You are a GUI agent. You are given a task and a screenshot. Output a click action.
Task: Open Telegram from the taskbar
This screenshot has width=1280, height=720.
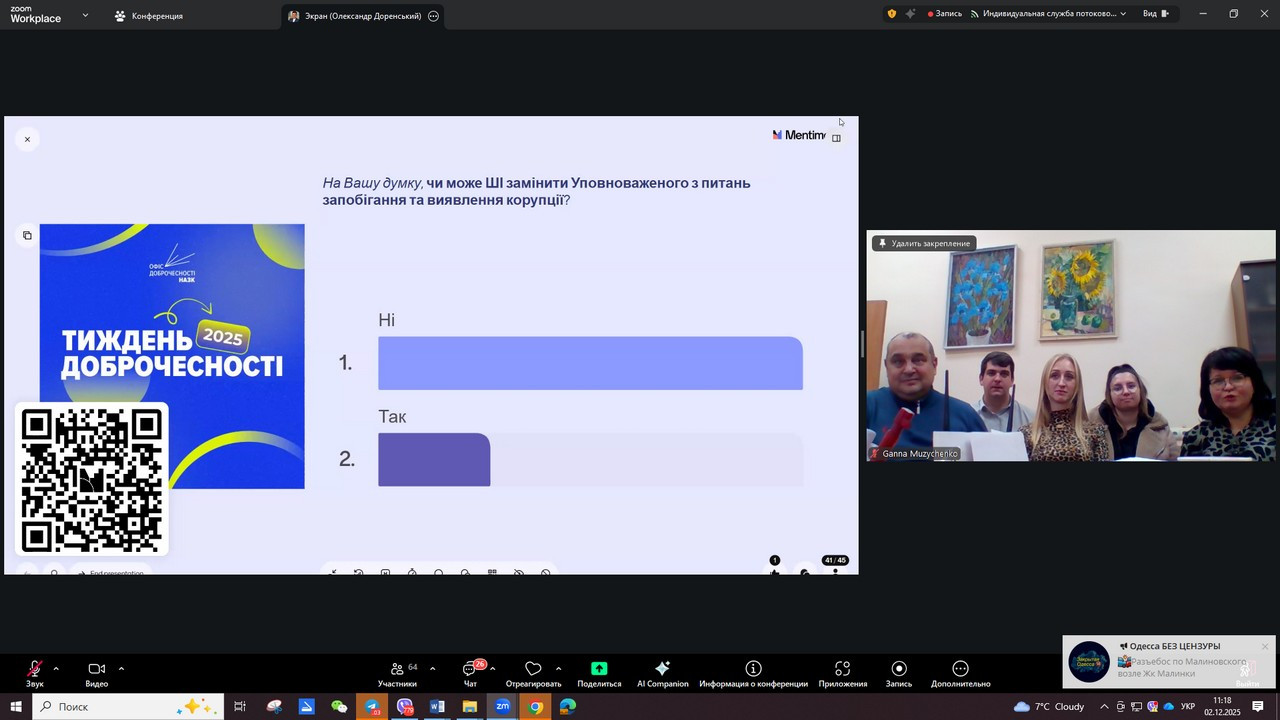(x=372, y=707)
